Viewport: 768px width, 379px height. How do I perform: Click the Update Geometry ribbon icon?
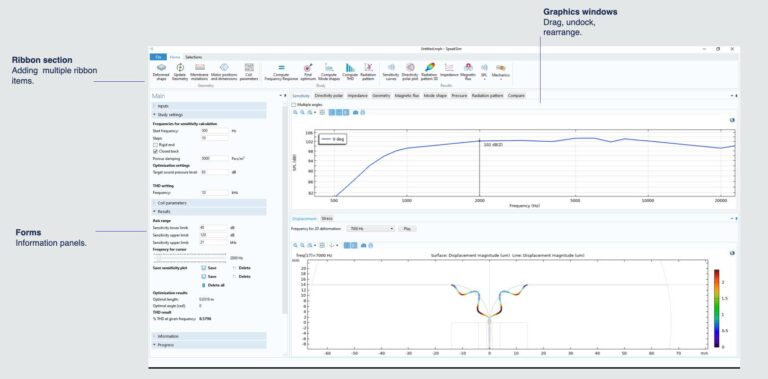pos(180,71)
